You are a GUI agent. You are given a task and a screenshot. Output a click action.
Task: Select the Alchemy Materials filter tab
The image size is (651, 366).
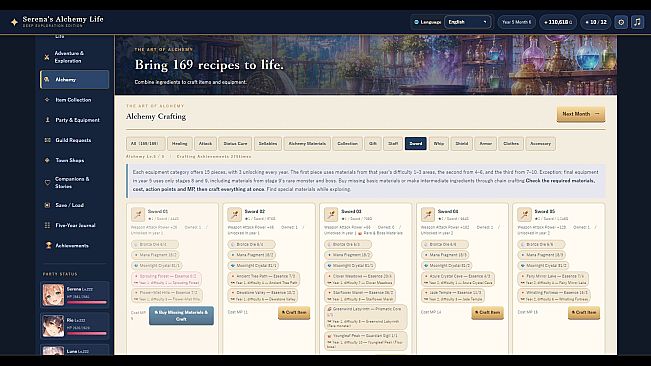tap(307, 144)
